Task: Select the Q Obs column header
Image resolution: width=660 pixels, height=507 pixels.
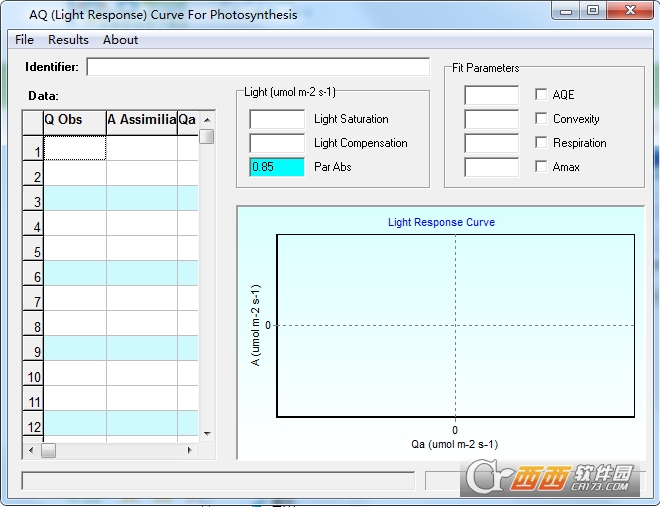Action: (75, 123)
